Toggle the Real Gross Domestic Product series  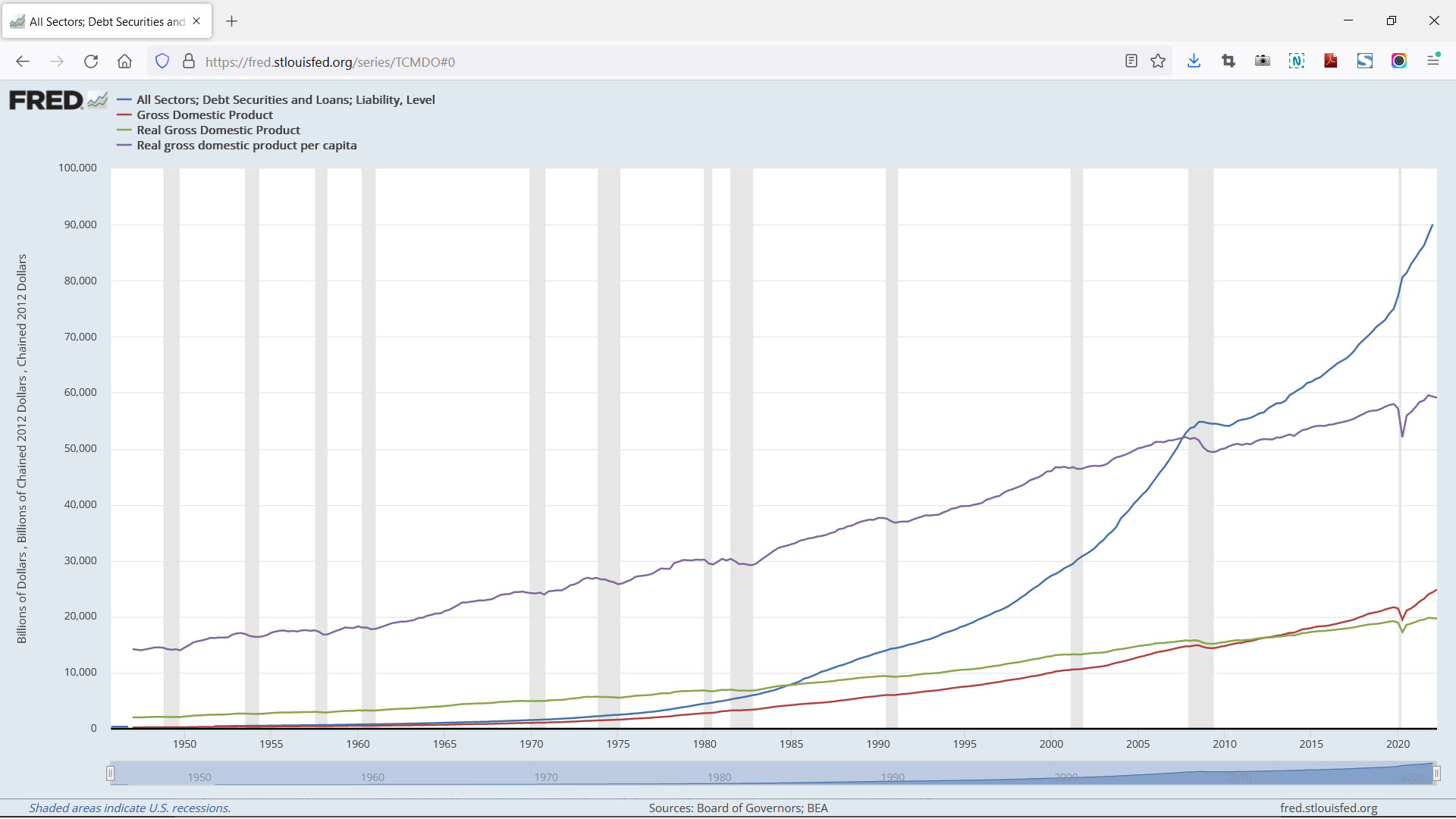click(x=218, y=130)
